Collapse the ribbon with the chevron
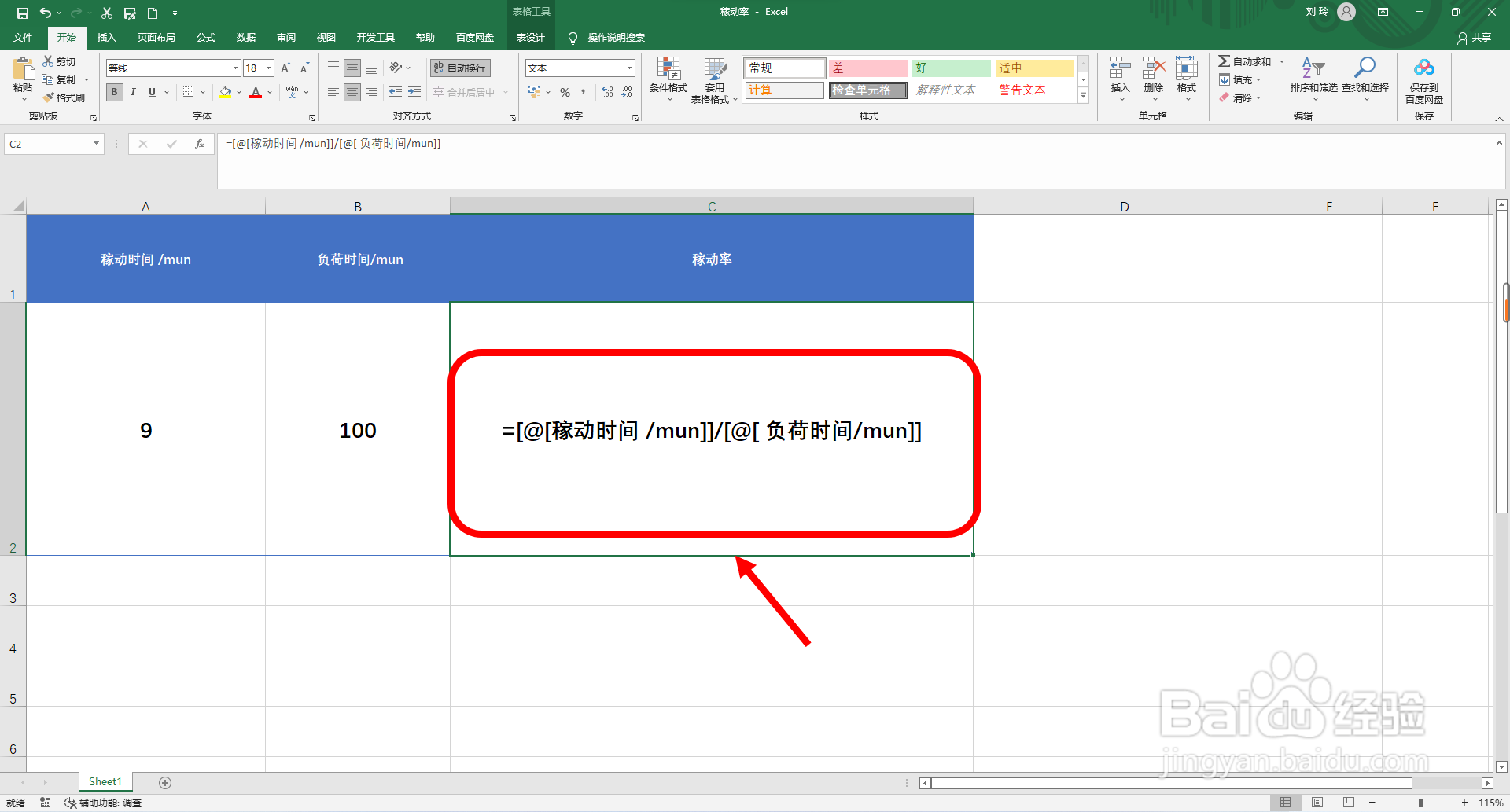 tap(1499, 119)
